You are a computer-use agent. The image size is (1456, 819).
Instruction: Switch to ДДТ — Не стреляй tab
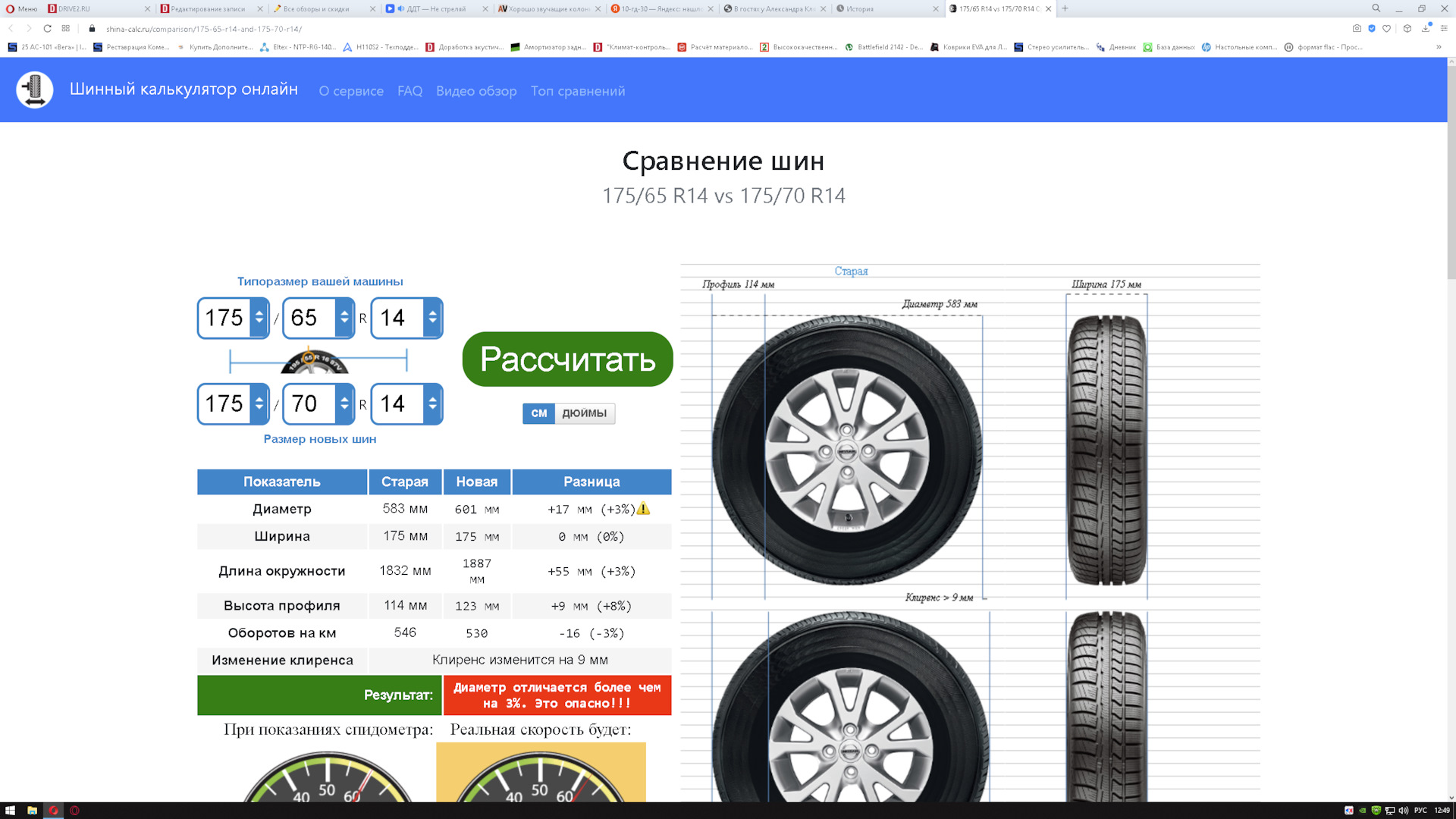[436, 9]
